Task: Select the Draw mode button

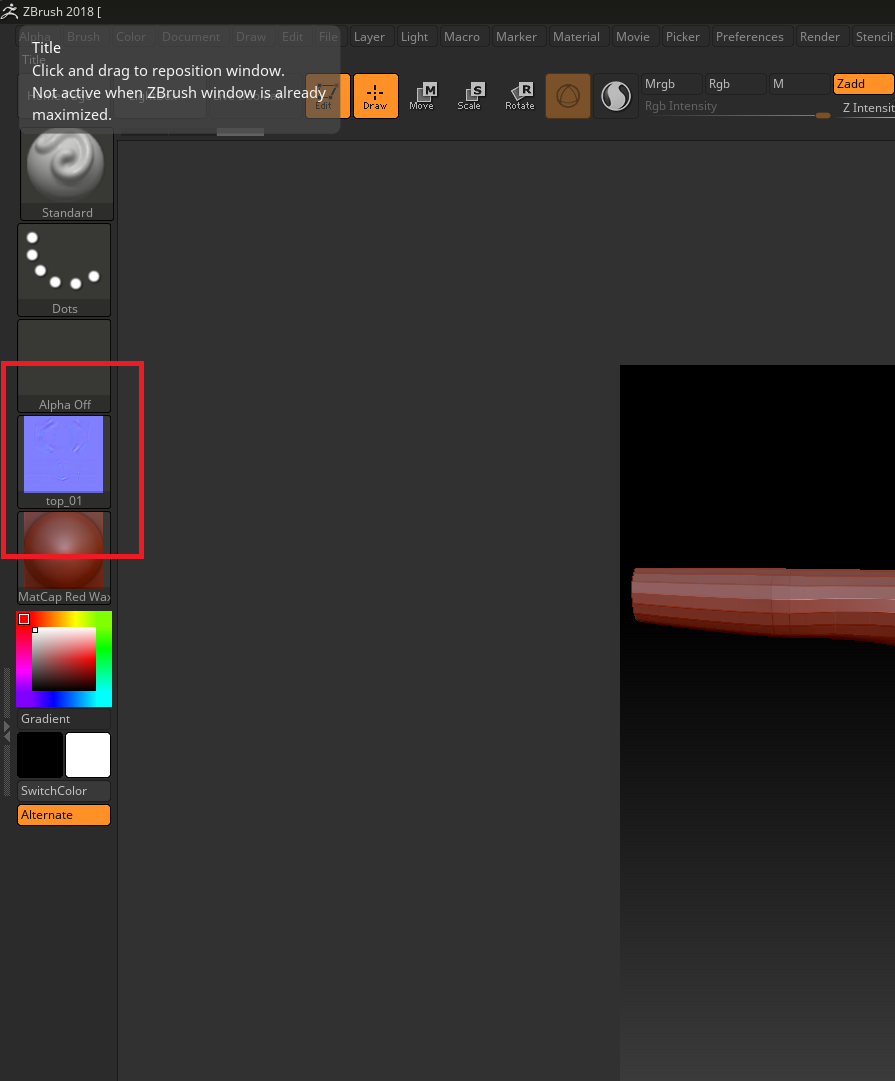Action: [x=375, y=96]
